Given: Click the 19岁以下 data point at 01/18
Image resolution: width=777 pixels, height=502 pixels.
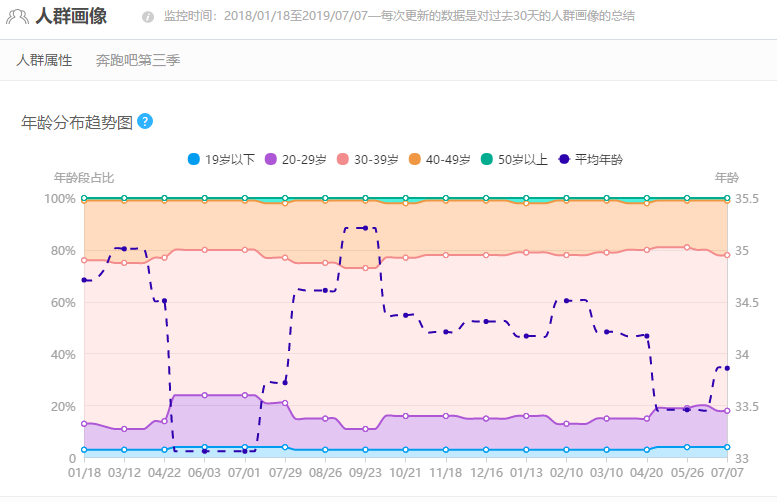Looking at the screenshot, I should pos(84,449).
